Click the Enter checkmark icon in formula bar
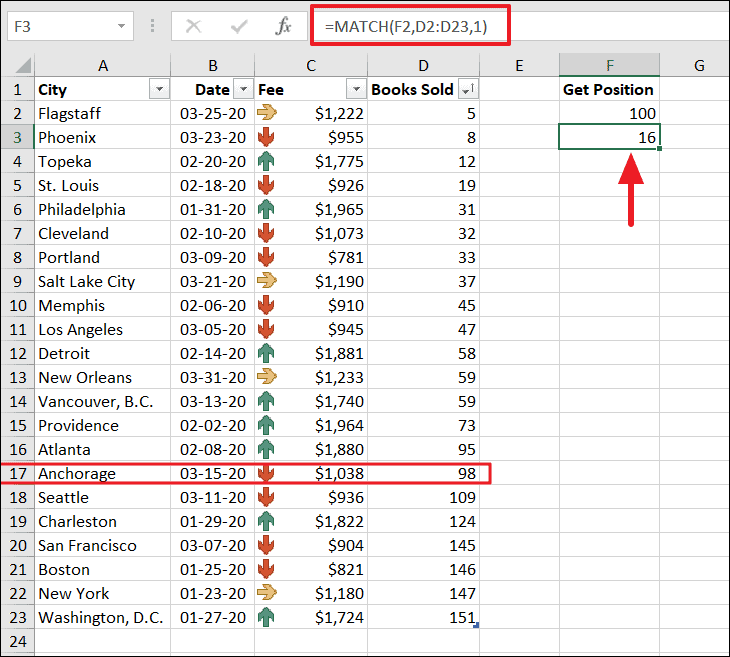Image resolution: width=730 pixels, height=657 pixels. 239,27
